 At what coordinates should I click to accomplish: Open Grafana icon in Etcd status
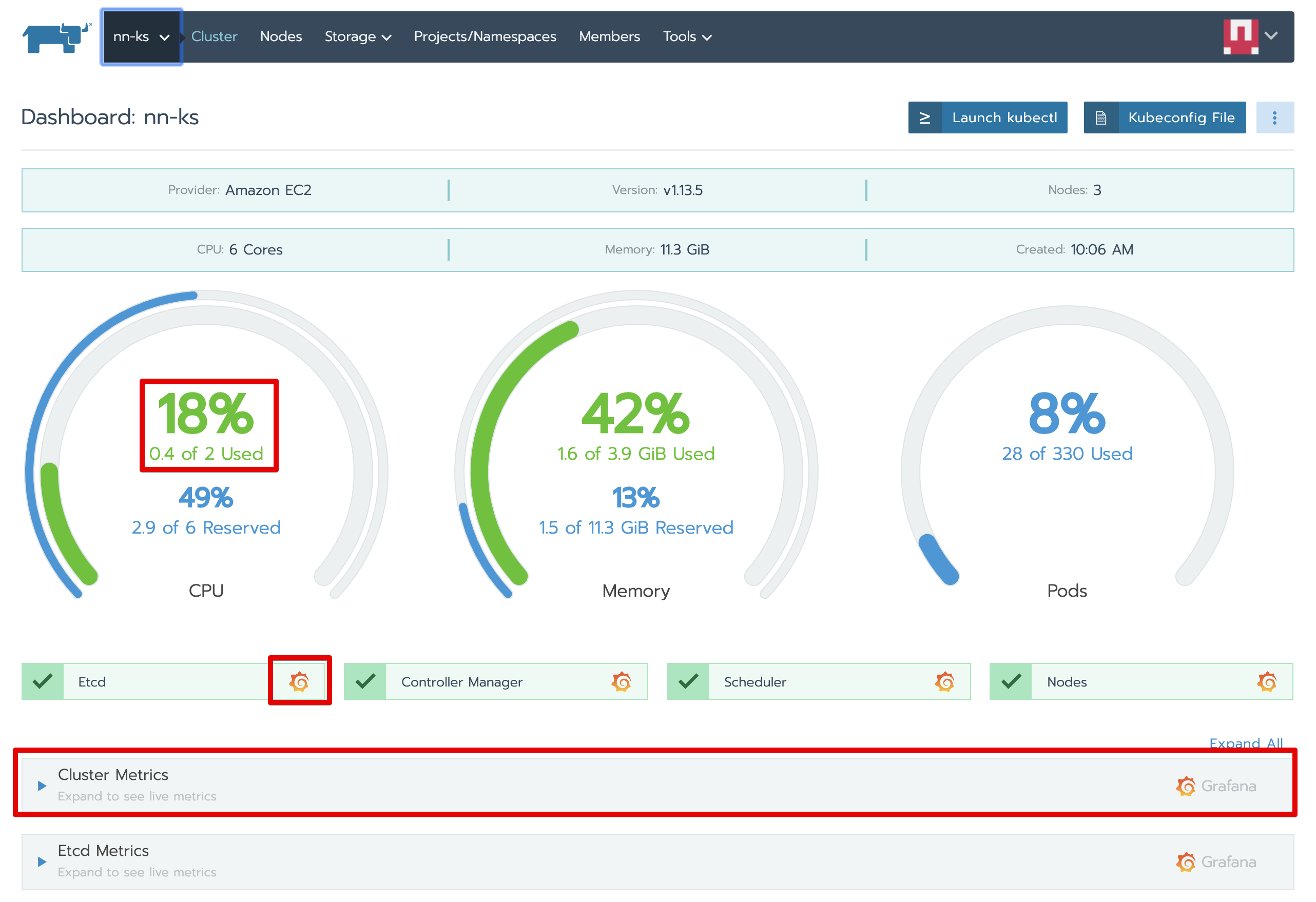click(x=299, y=682)
